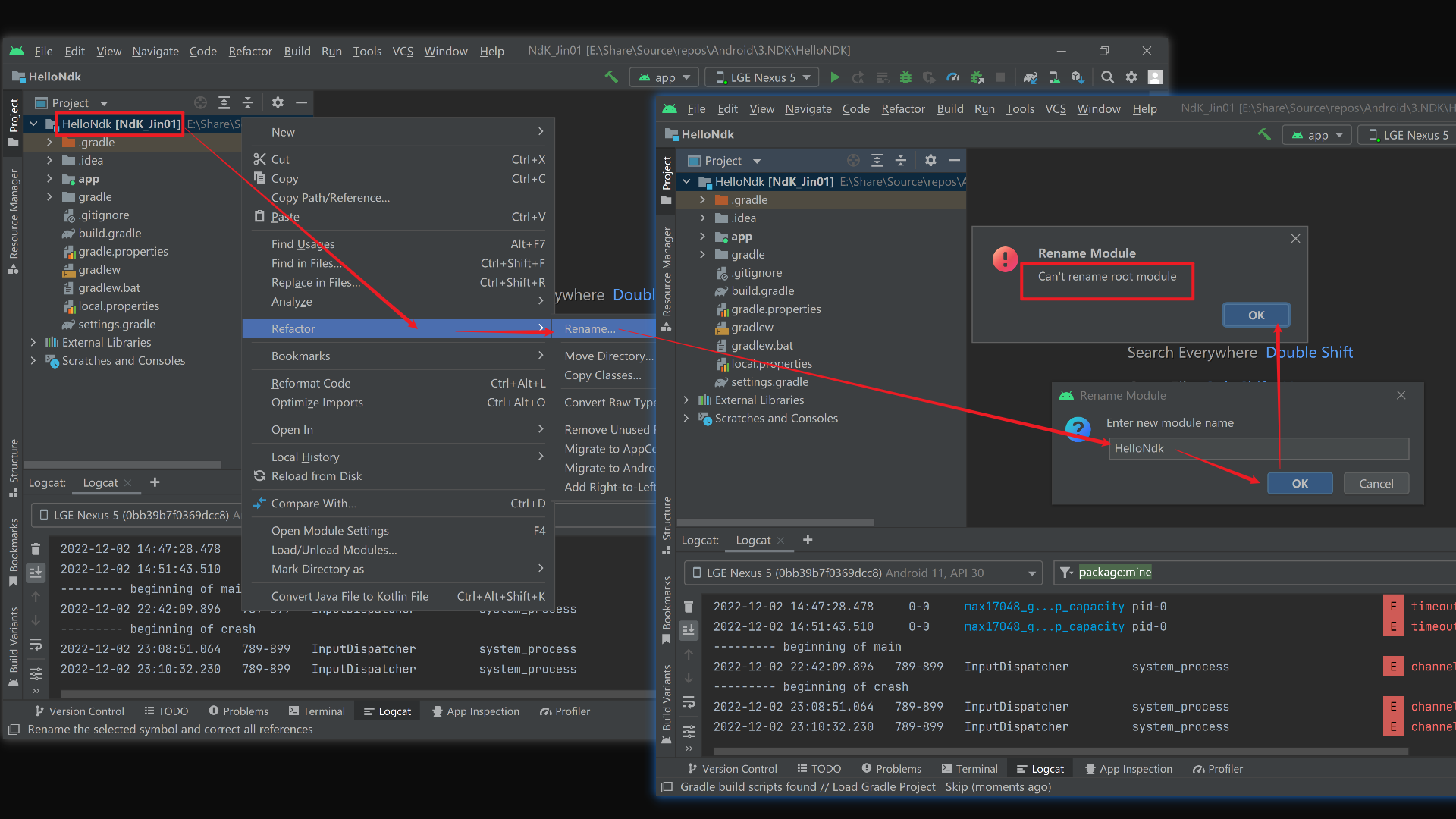Click OK in Rename Module dialog

tap(1299, 484)
